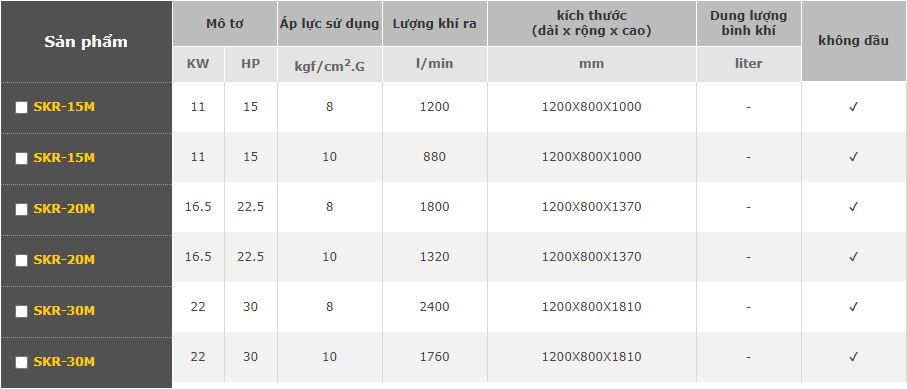Image resolution: width=907 pixels, height=389 pixels.
Task: Click the Mô tơ column header
Action: pos(224,24)
